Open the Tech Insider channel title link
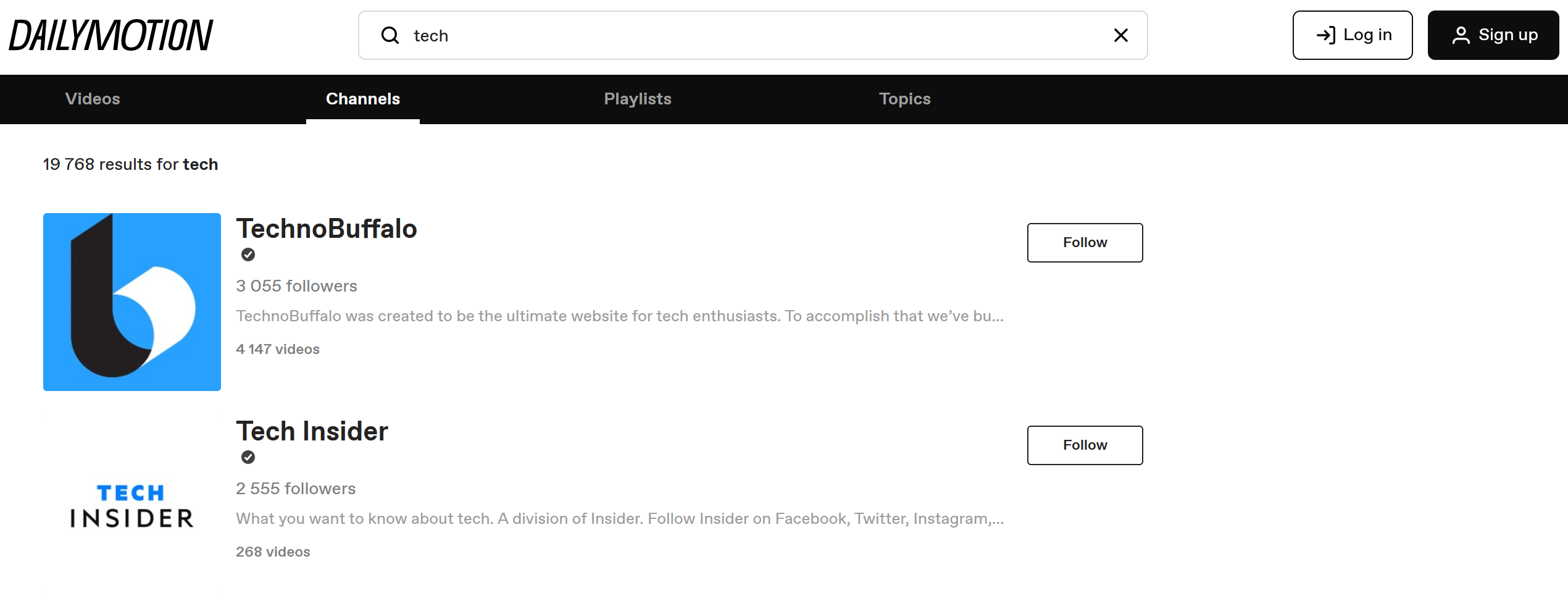Image resolution: width=1568 pixels, height=606 pixels. point(312,431)
